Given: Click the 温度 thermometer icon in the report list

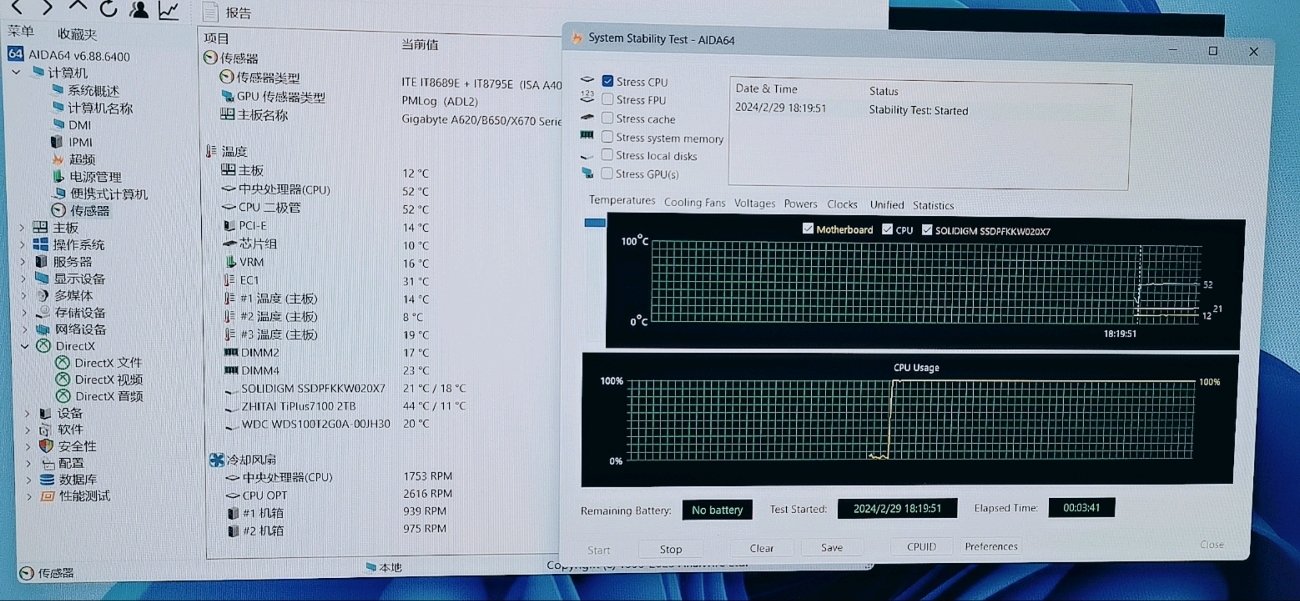Looking at the screenshot, I should [211, 151].
